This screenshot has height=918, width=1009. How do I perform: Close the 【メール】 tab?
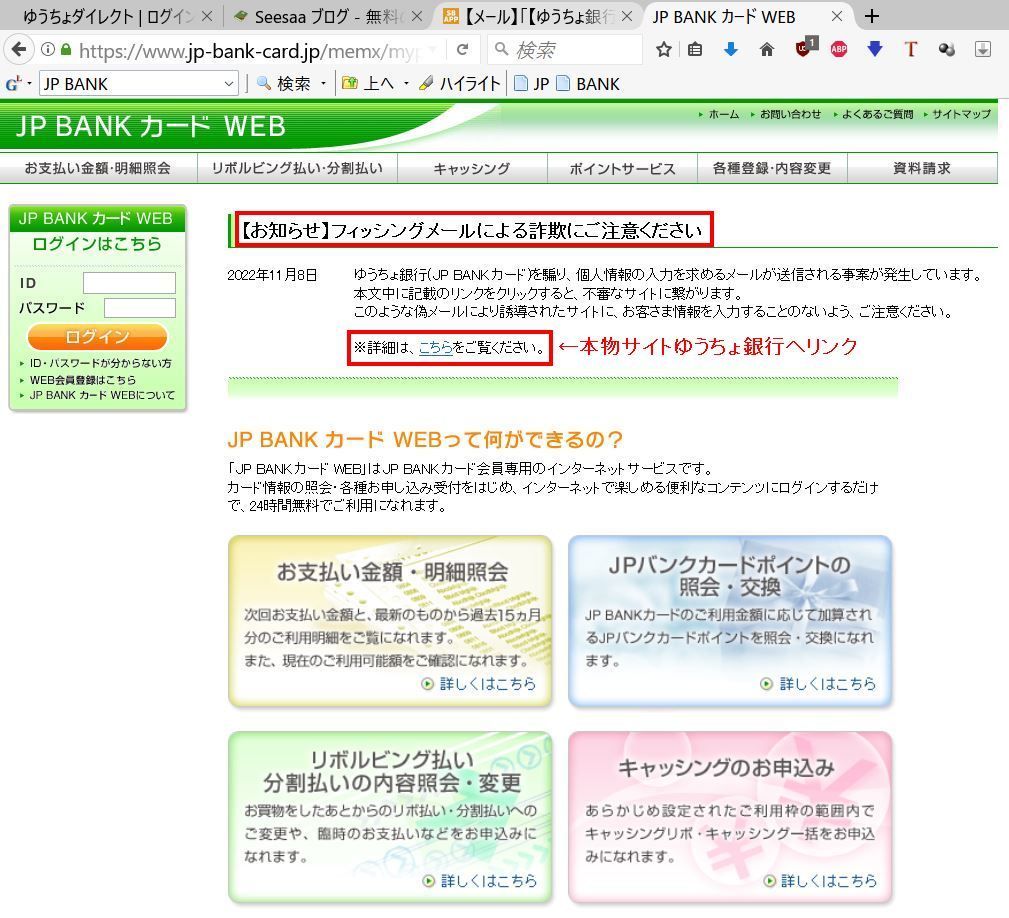tap(627, 17)
